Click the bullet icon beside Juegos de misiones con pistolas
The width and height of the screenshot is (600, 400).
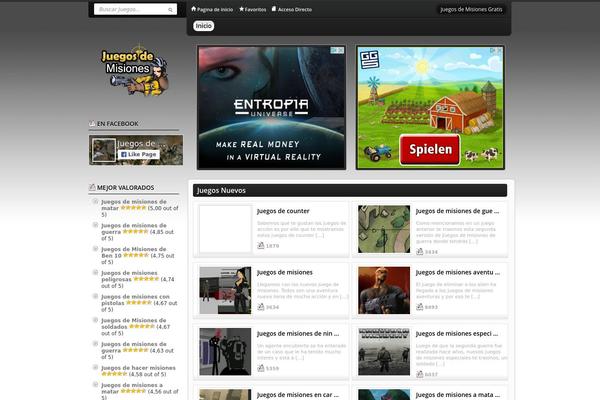(x=95, y=296)
